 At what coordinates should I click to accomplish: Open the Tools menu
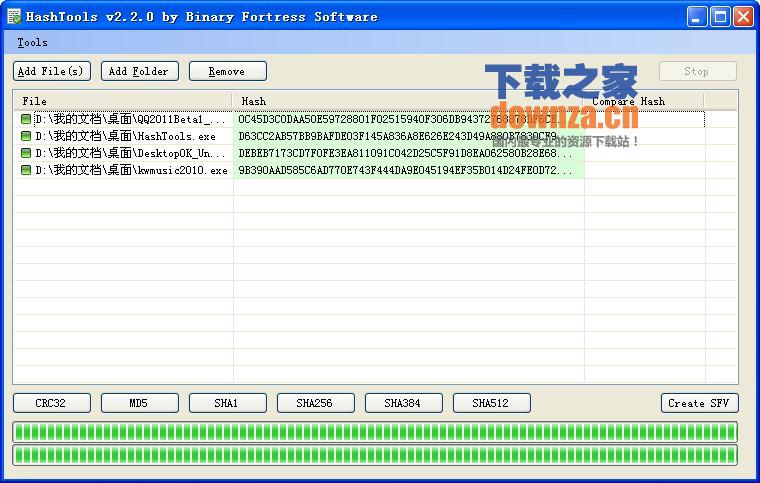pyautogui.click(x=32, y=43)
